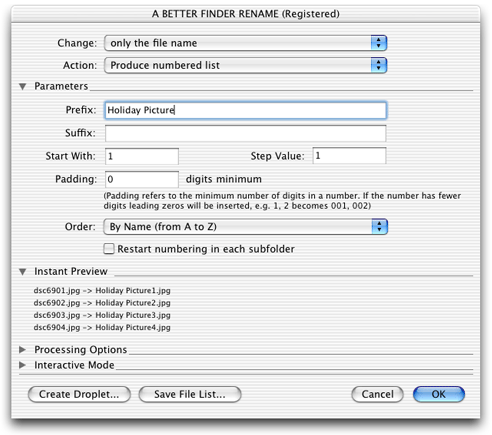Collapse the Parameters section triangle
The width and height of the screenshot is (492, 435).
pos(23,86)
